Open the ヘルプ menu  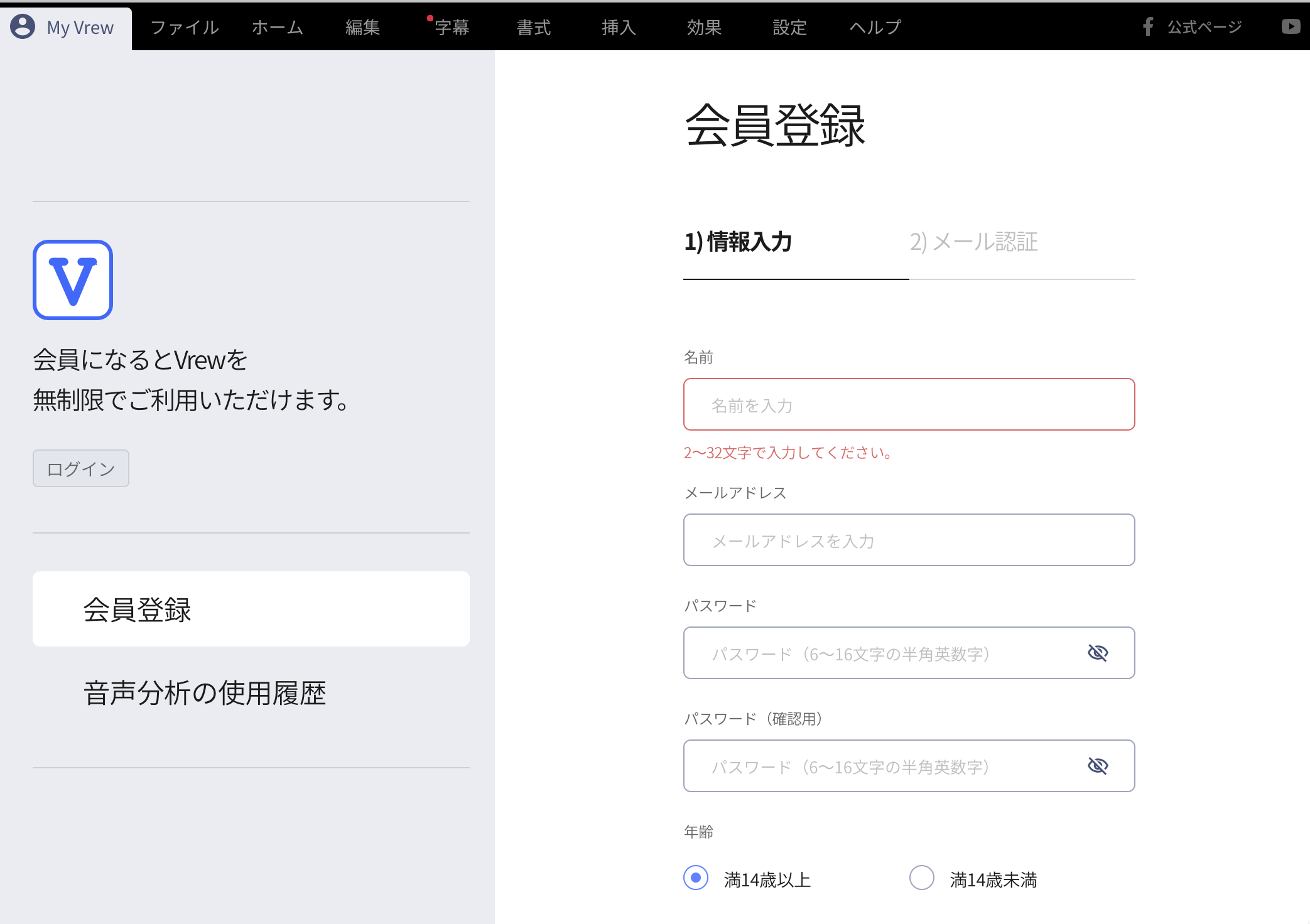tap(875, 27)
